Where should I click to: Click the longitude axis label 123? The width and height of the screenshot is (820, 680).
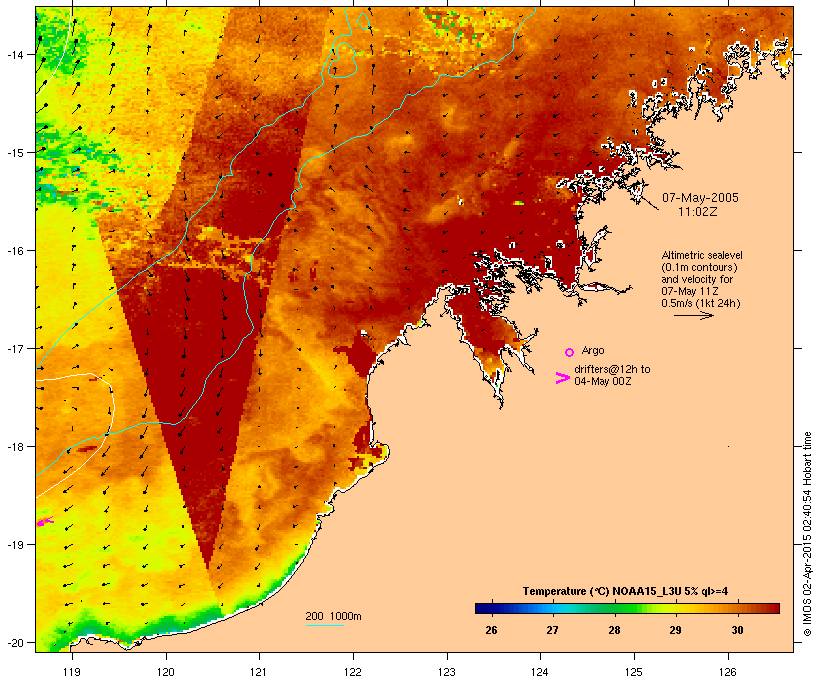pyautogui.click(x=447, y=672)
